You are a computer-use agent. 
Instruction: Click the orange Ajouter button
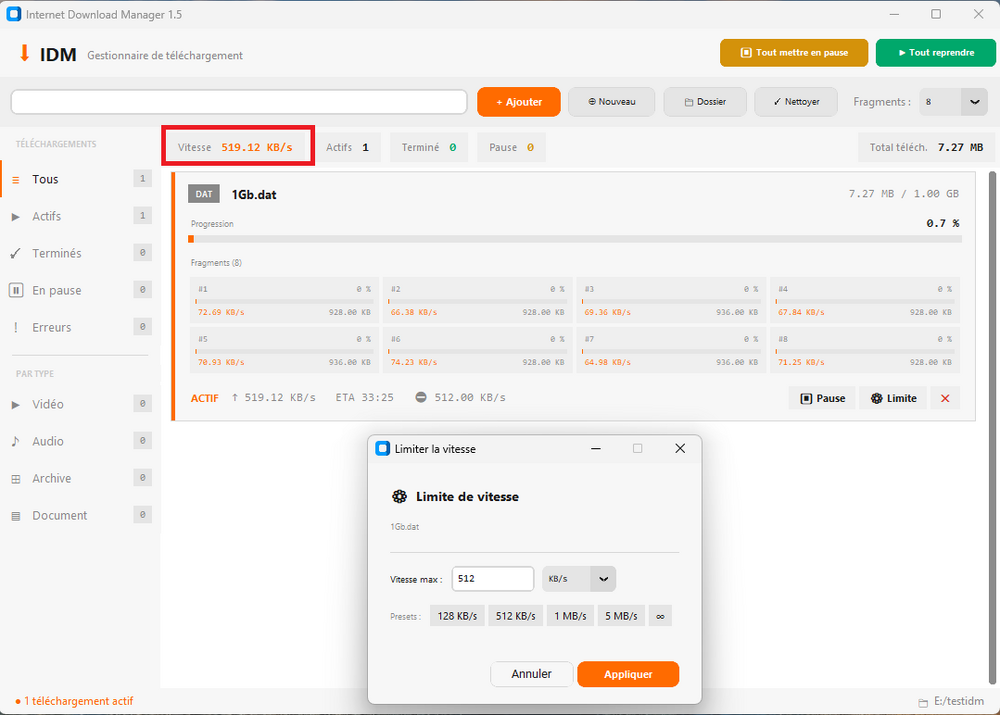pyautogui.click(x=518, y=102)
